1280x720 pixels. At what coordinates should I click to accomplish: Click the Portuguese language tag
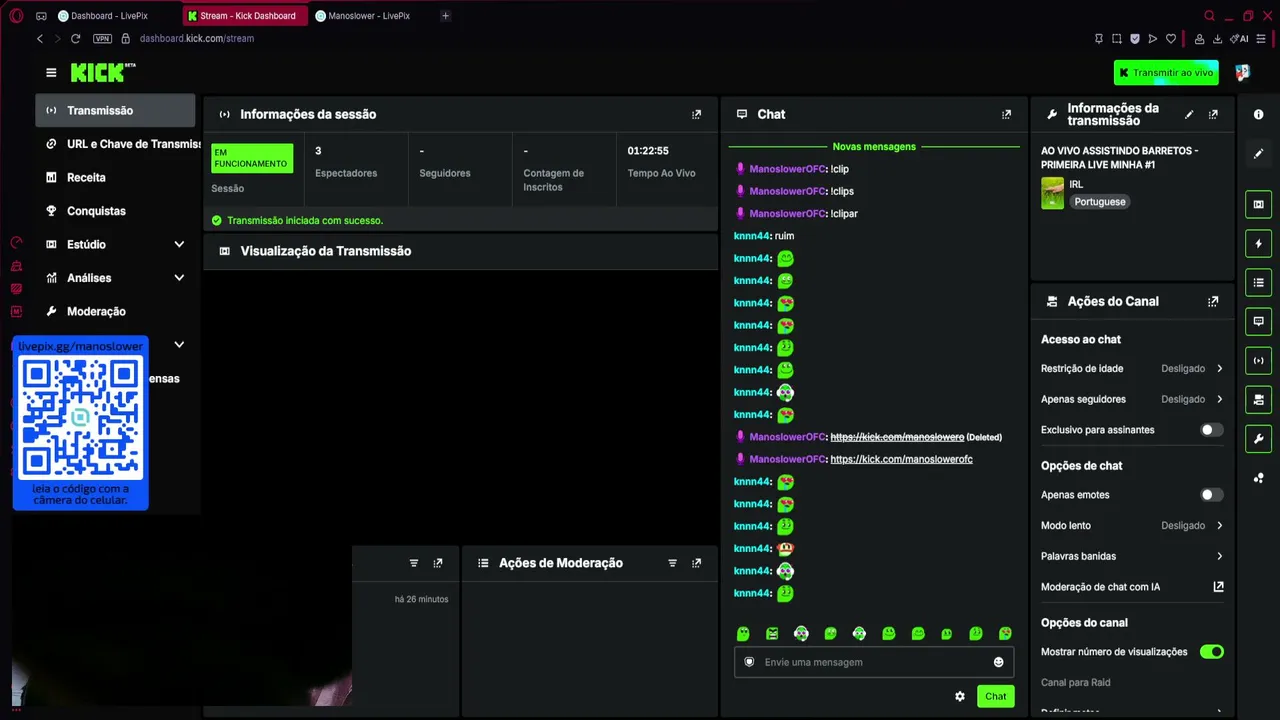1100,202
